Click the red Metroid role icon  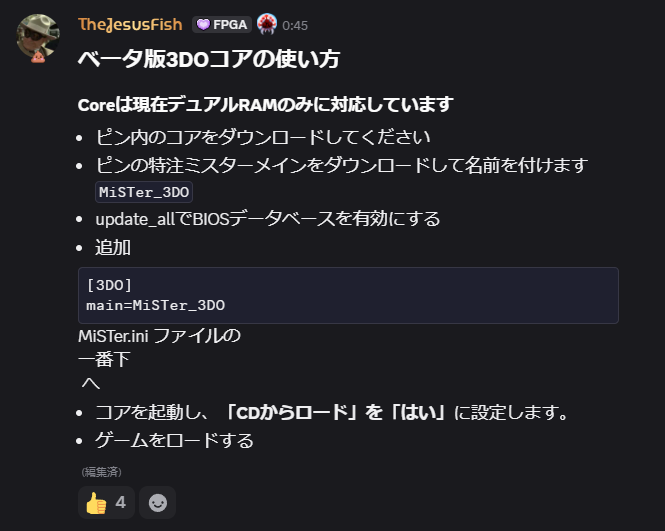[267, 24]
